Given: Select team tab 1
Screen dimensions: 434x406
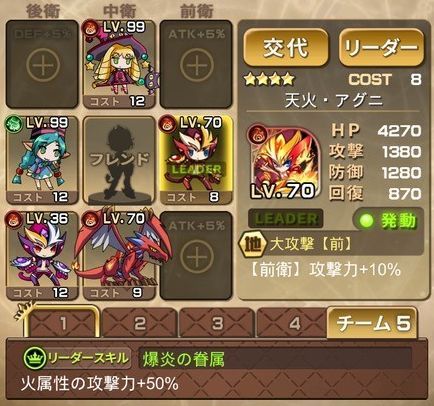Looking at the screenshot, I should 63,323.
